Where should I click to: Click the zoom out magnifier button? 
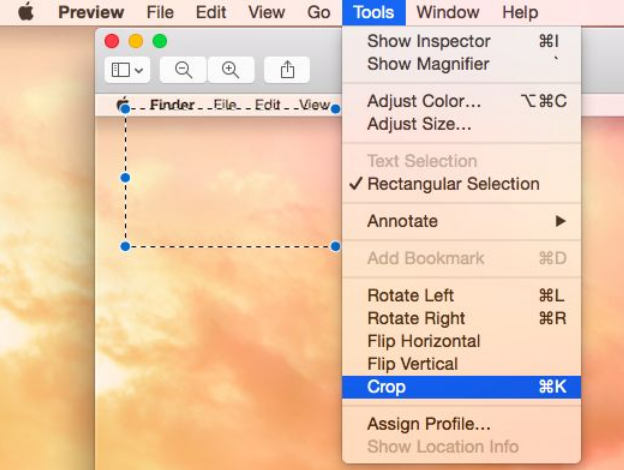click(x=183, y=70)
